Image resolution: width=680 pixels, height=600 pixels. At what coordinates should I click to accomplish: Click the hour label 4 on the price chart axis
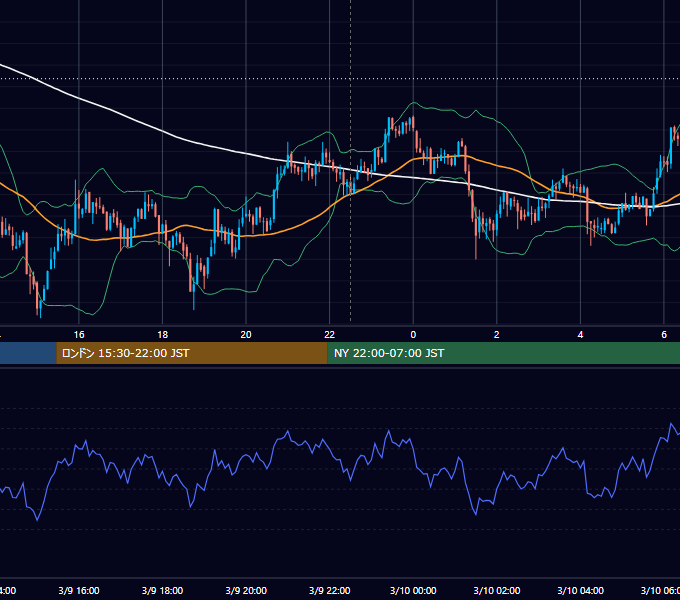(580, 335)
